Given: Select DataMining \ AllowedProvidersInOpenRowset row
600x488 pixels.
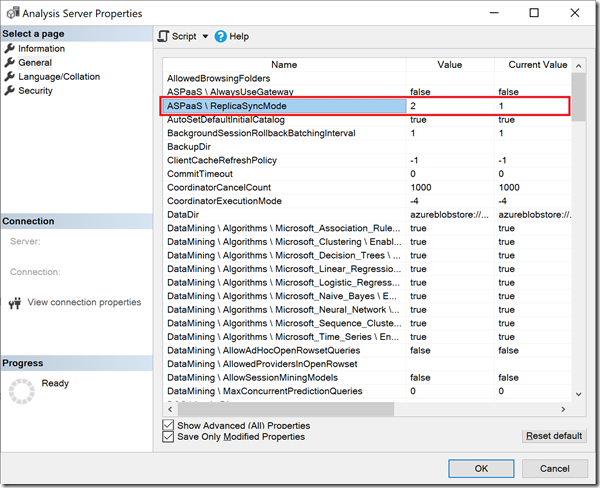Looking at the screenshot, I should pos(367,364).
